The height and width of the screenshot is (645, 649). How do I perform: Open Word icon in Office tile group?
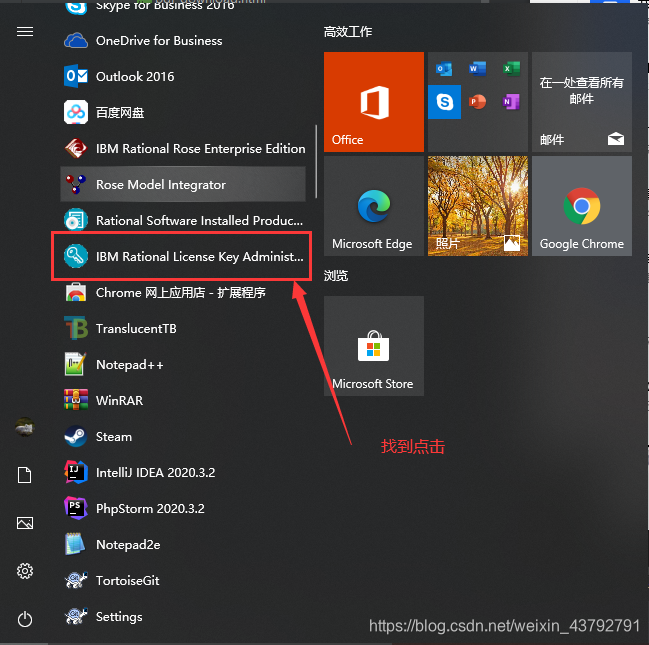[477, 68]
